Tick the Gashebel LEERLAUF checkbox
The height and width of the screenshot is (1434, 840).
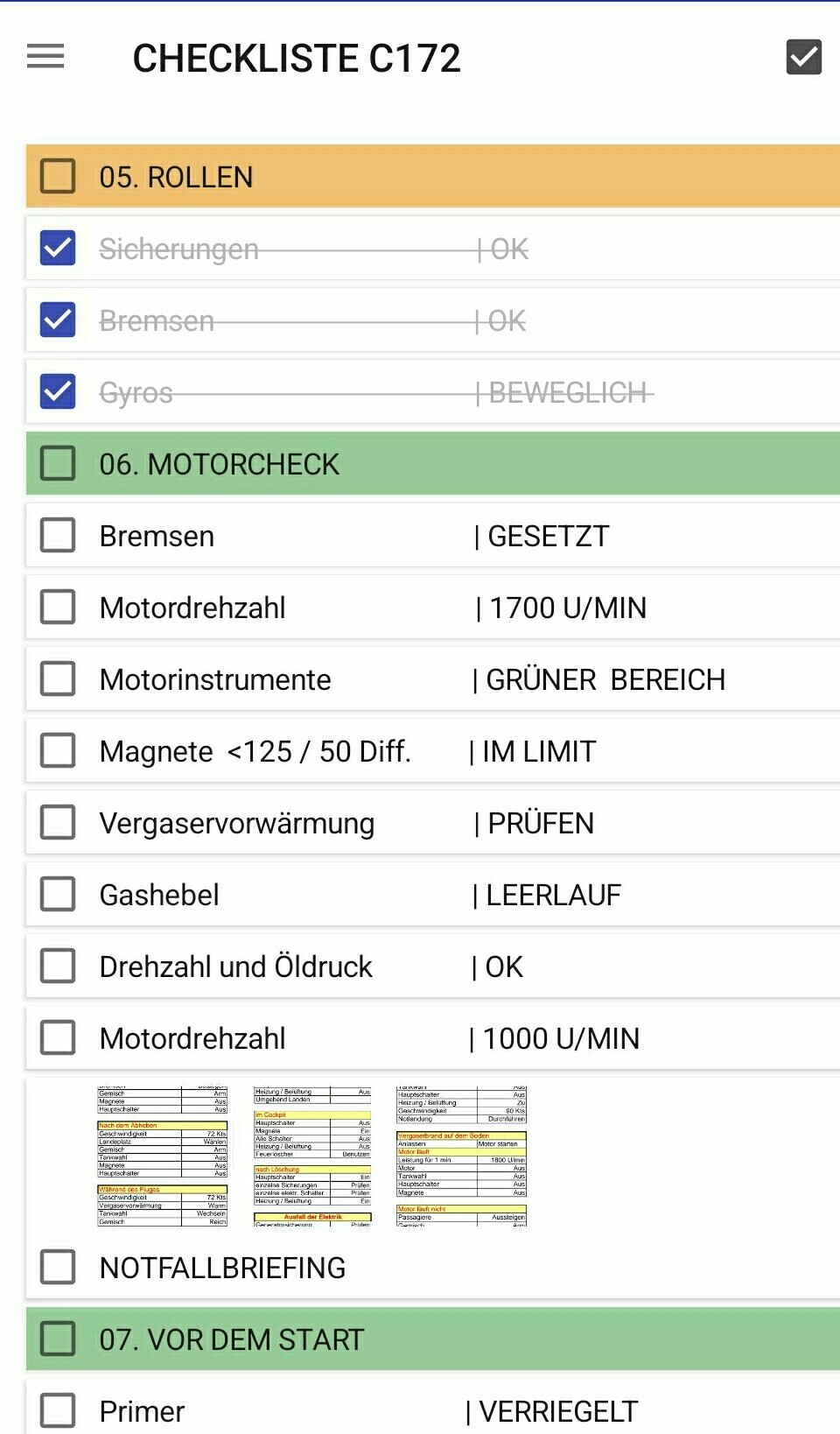pyautogui.click(x=58, y=895)
